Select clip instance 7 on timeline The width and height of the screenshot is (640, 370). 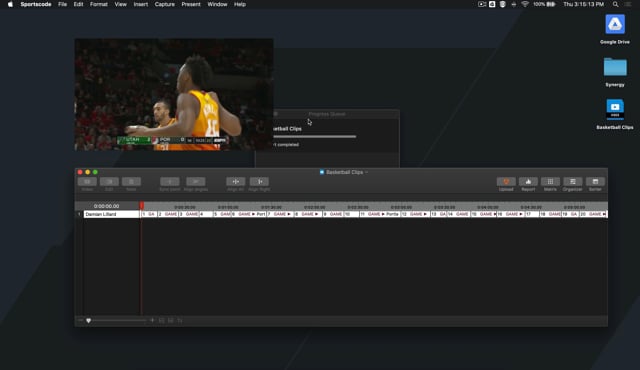(280, 214)
